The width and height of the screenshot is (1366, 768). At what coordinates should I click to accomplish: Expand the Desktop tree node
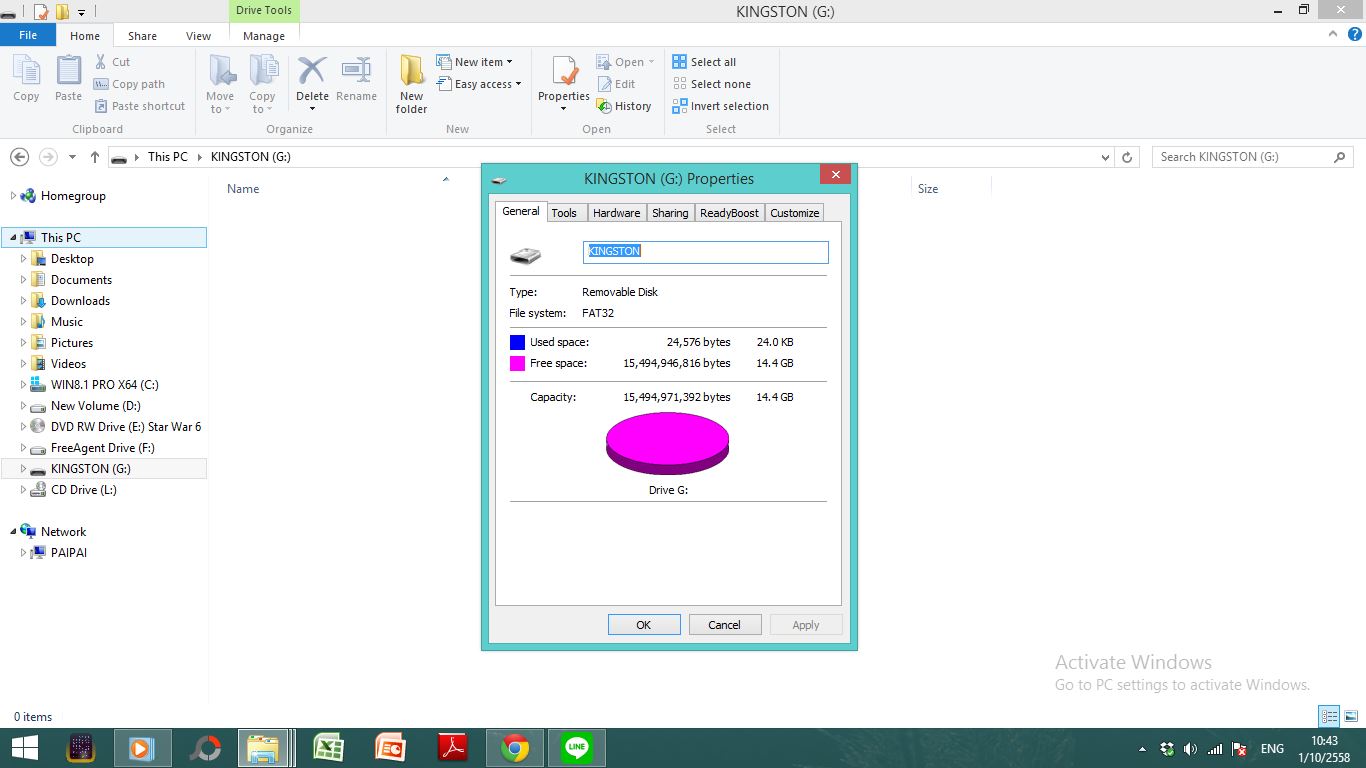click(x=24, y=259)
